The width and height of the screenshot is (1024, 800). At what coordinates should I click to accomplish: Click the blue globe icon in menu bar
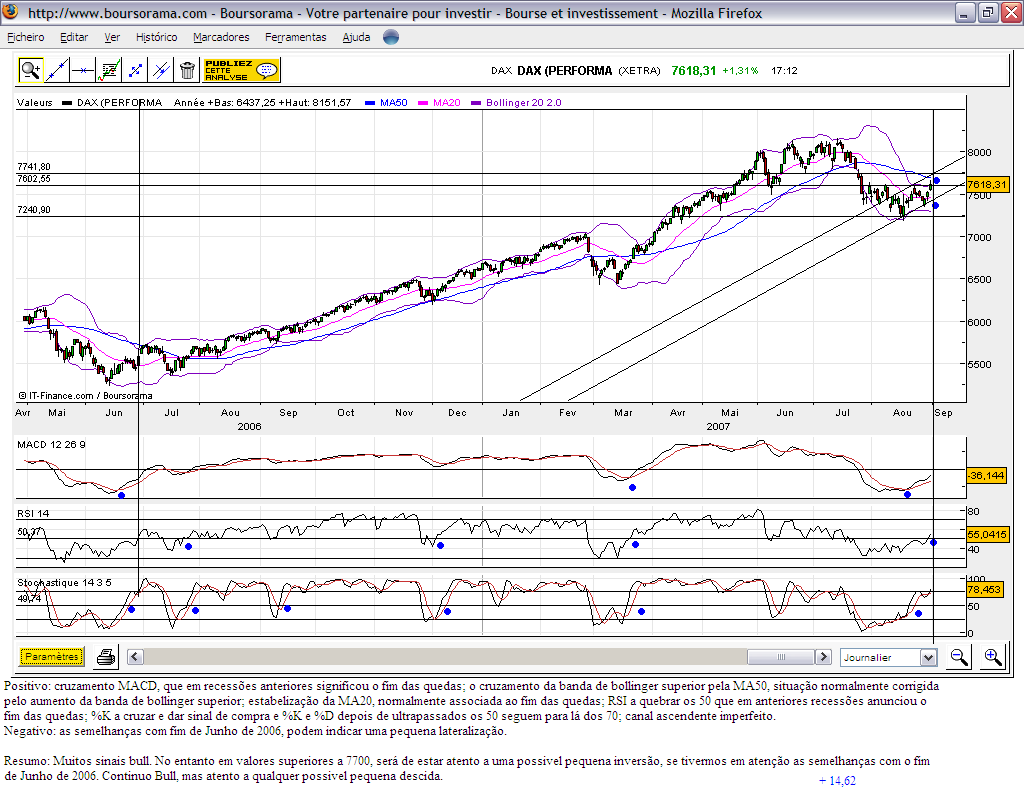pos(391,37)
